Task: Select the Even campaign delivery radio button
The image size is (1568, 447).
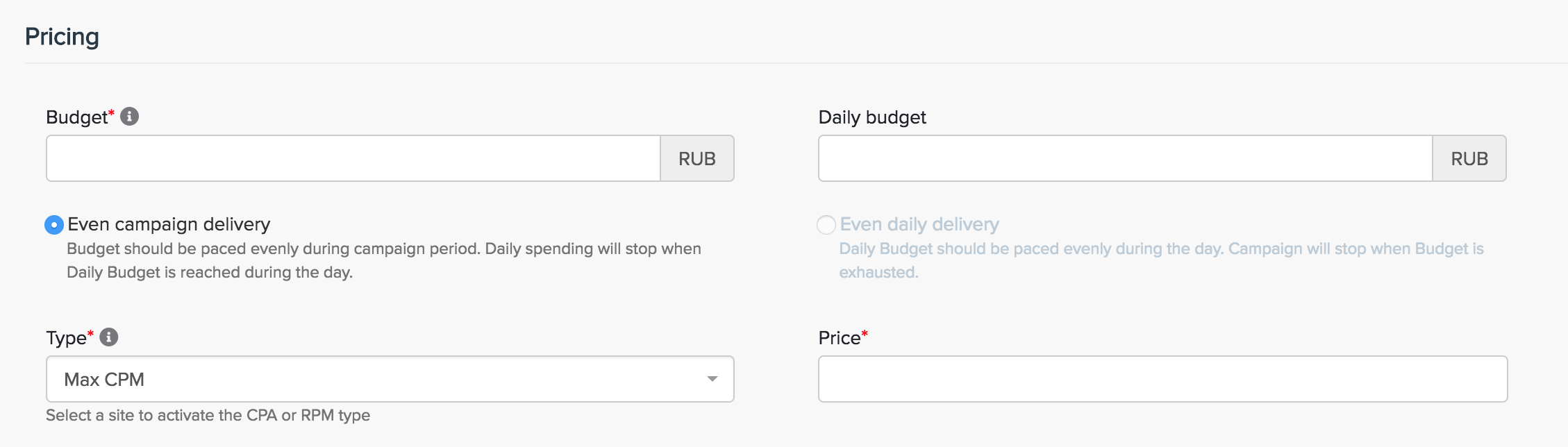Action: (54, 225)
